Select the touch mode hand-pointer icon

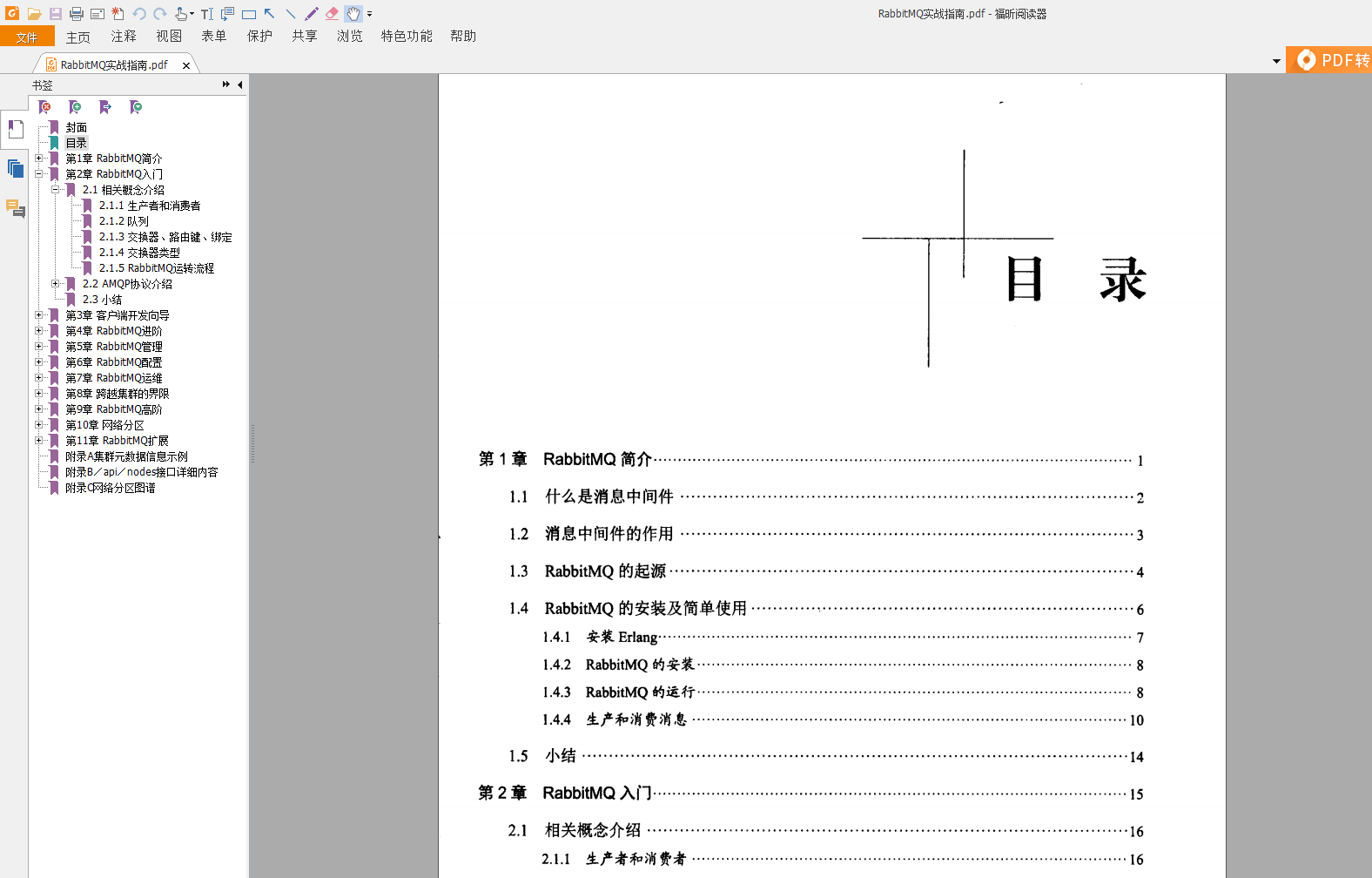coord(181,14)
